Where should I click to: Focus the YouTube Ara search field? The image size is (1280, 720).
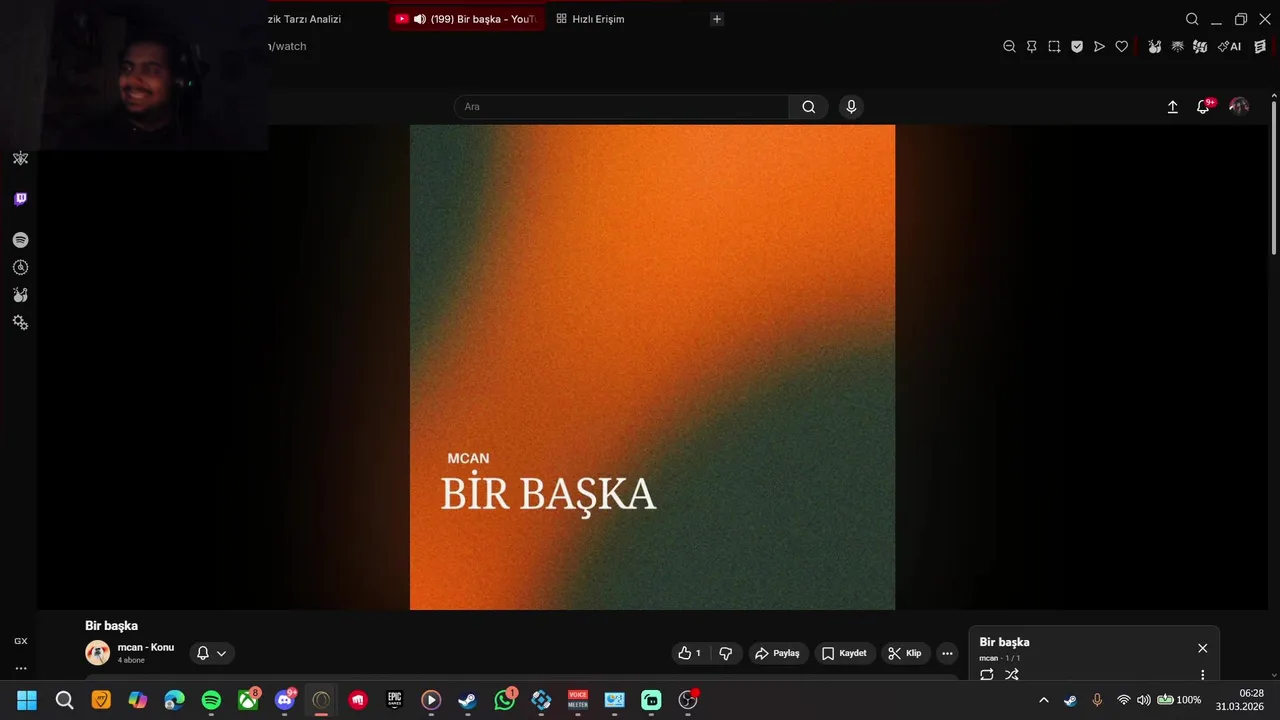point(621,107)
